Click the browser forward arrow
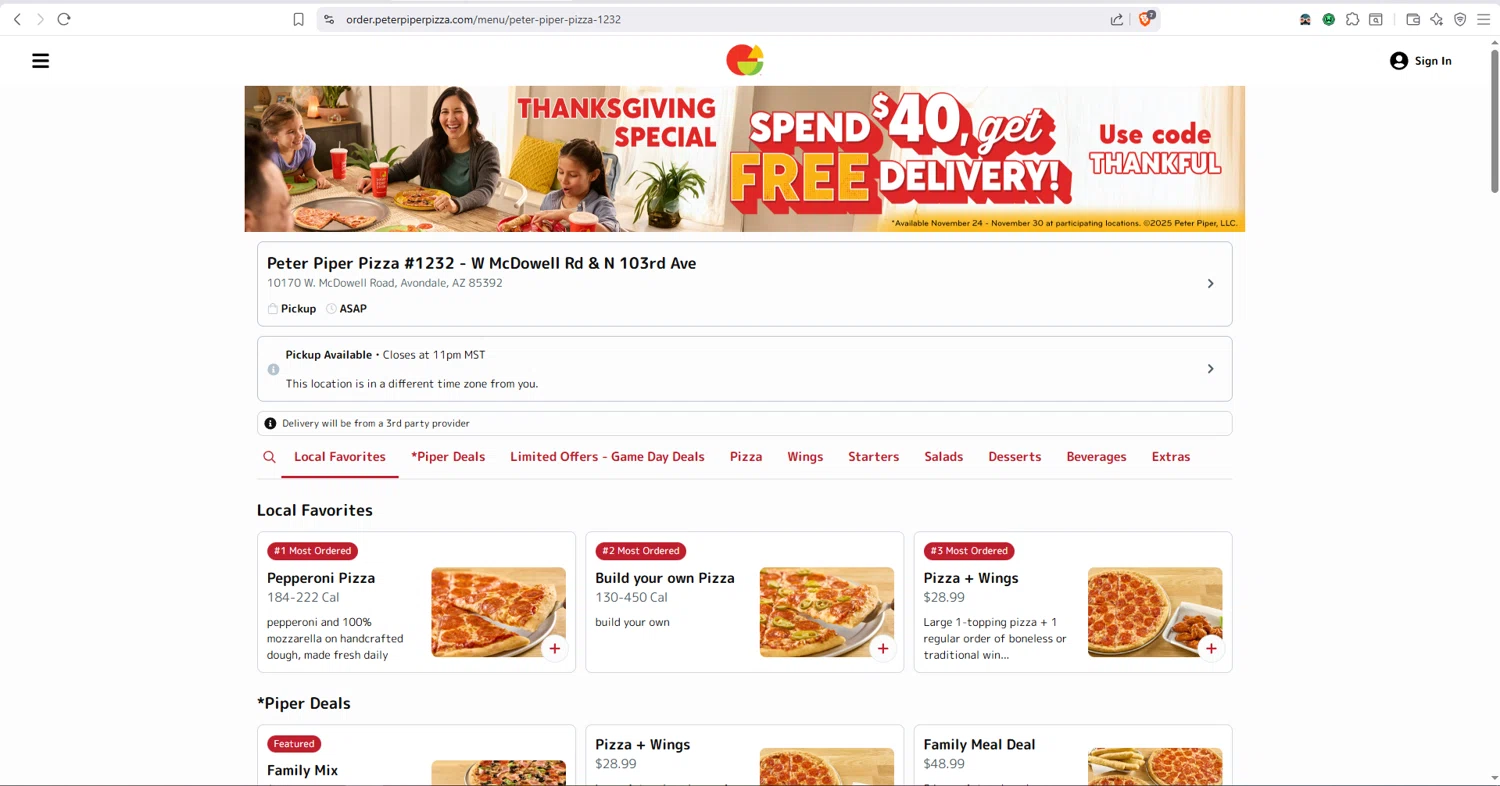The image size is (1500, 786). pos(40,19)
